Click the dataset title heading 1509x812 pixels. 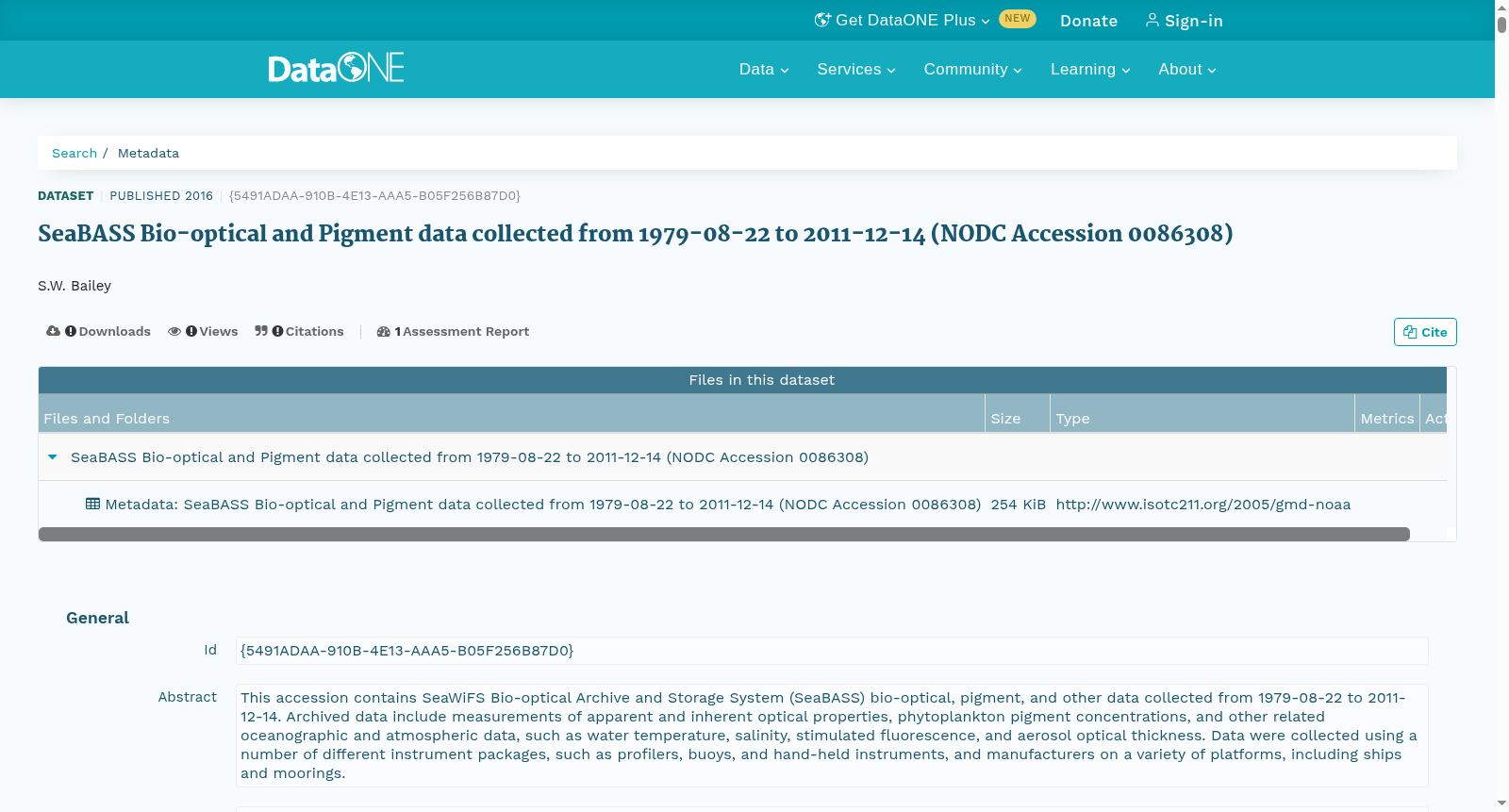tap(636, 234)
